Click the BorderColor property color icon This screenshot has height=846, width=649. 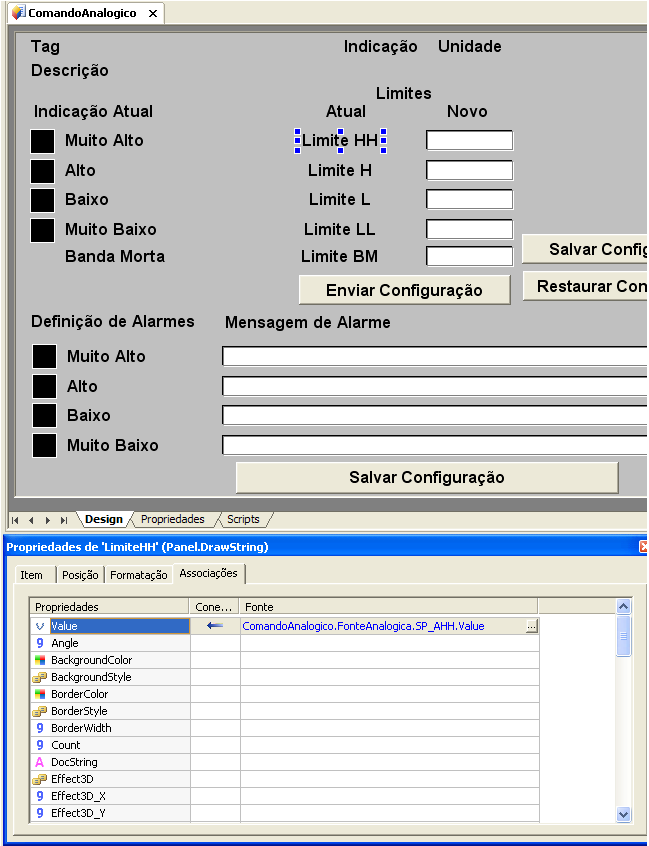39,694
